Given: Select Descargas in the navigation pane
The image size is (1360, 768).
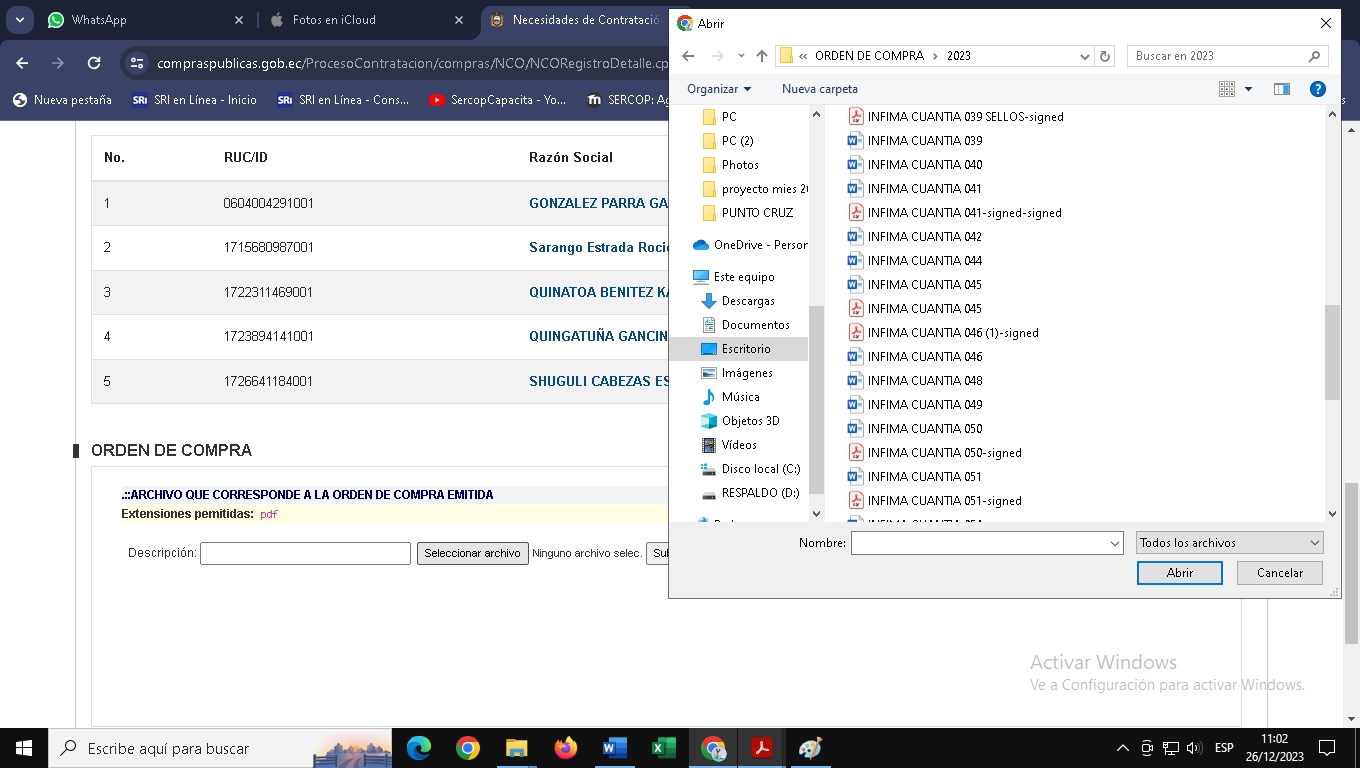Looking at the screenshot, I should point(747,301).
